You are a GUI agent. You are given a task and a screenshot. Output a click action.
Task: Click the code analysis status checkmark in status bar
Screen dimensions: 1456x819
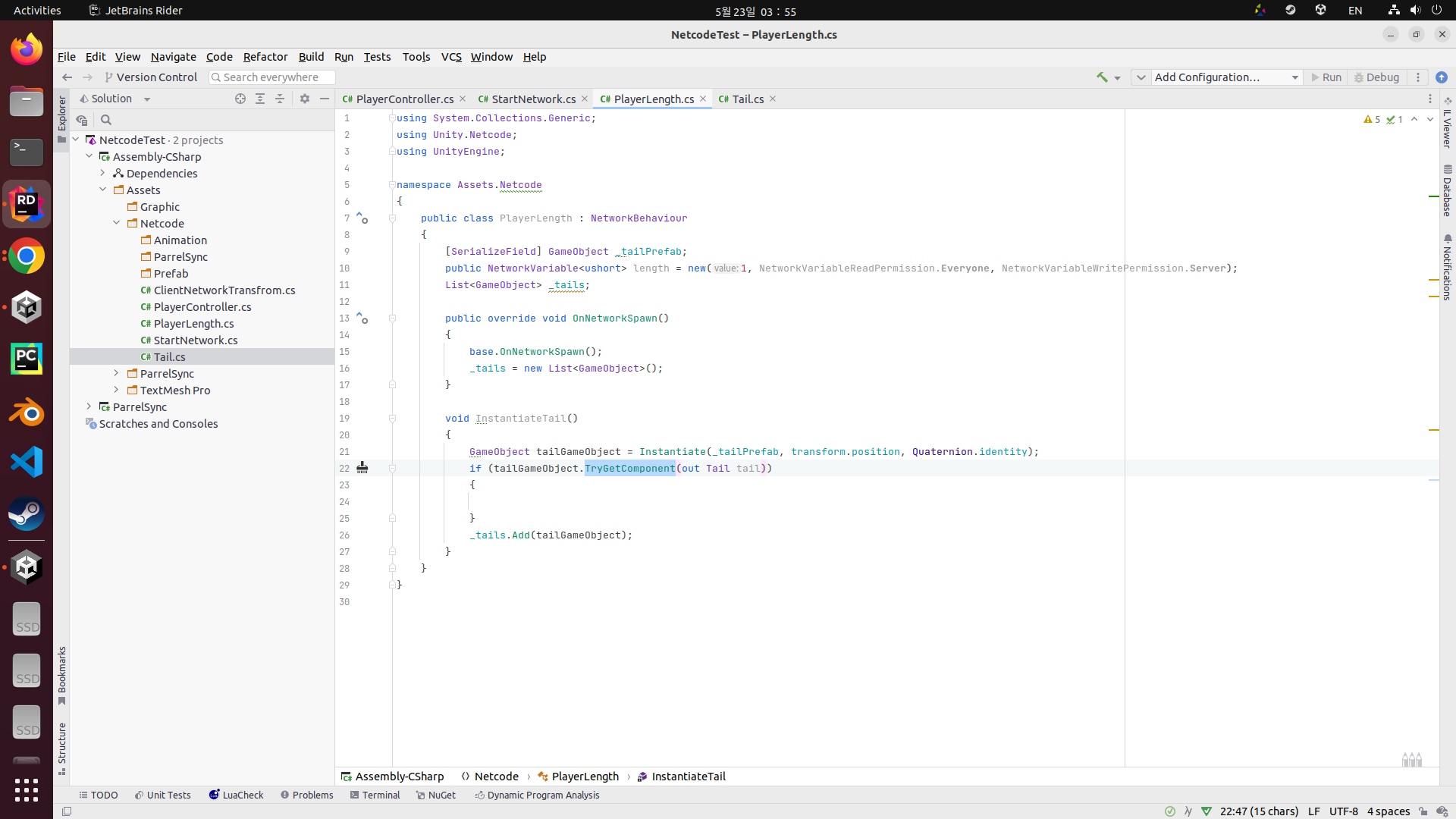[x=1170, y=811]
